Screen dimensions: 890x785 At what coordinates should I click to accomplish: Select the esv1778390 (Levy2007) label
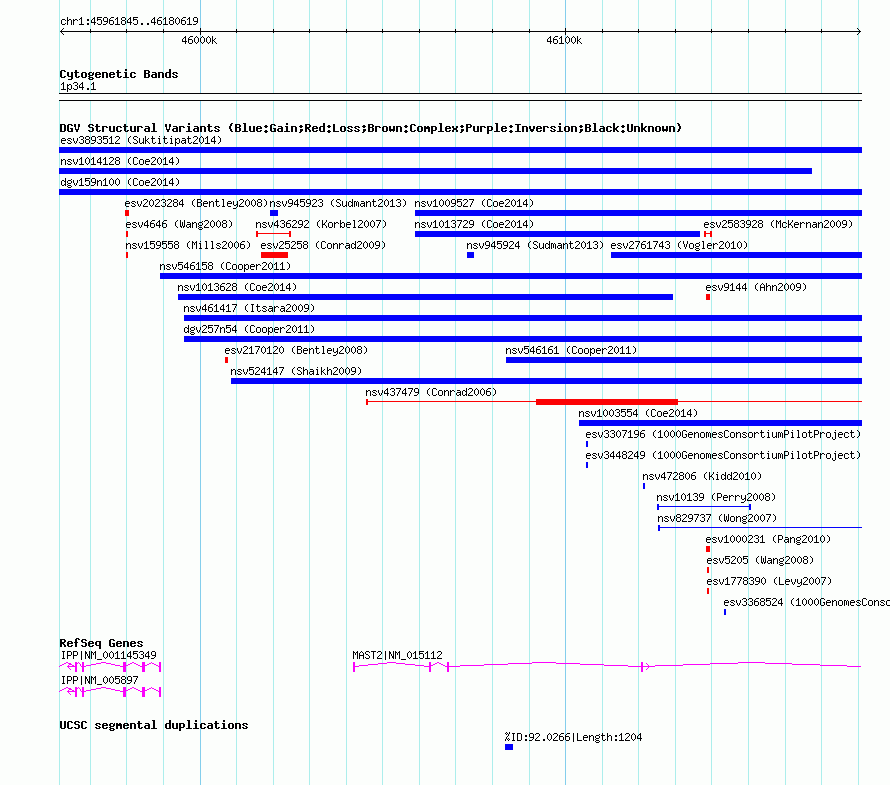(x=769, y=581)
